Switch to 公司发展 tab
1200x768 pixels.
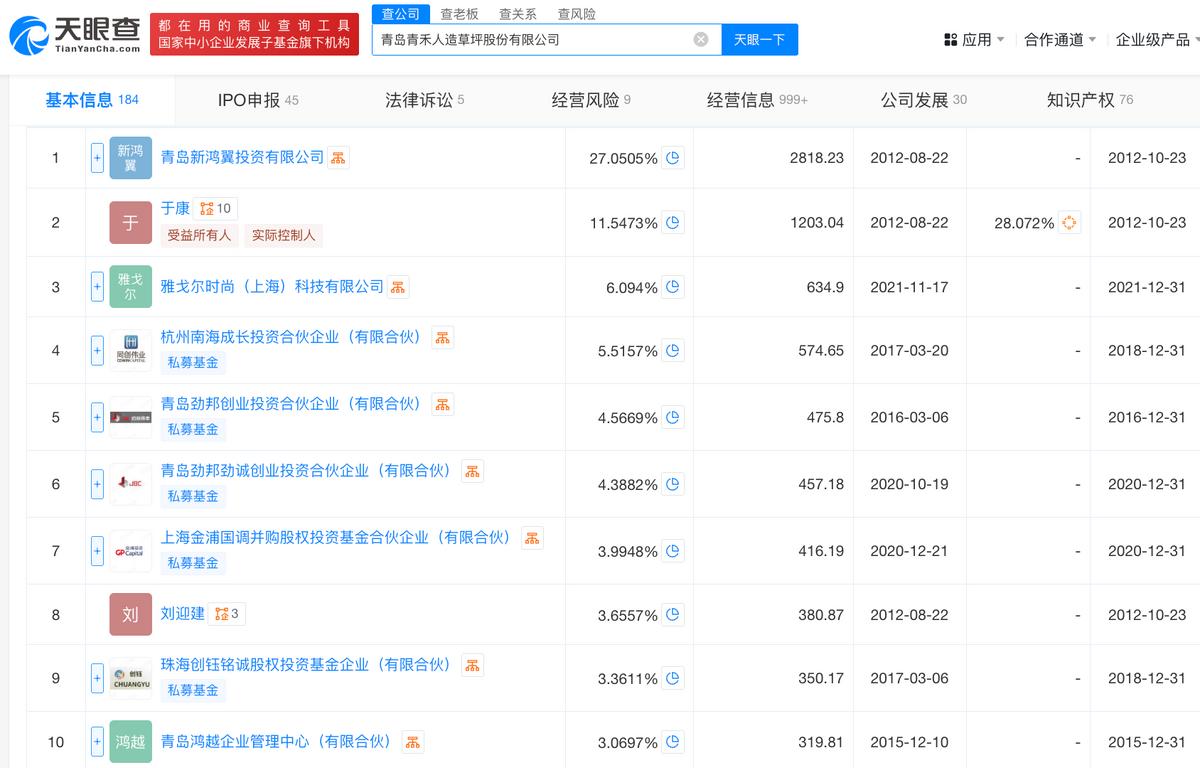923,100
